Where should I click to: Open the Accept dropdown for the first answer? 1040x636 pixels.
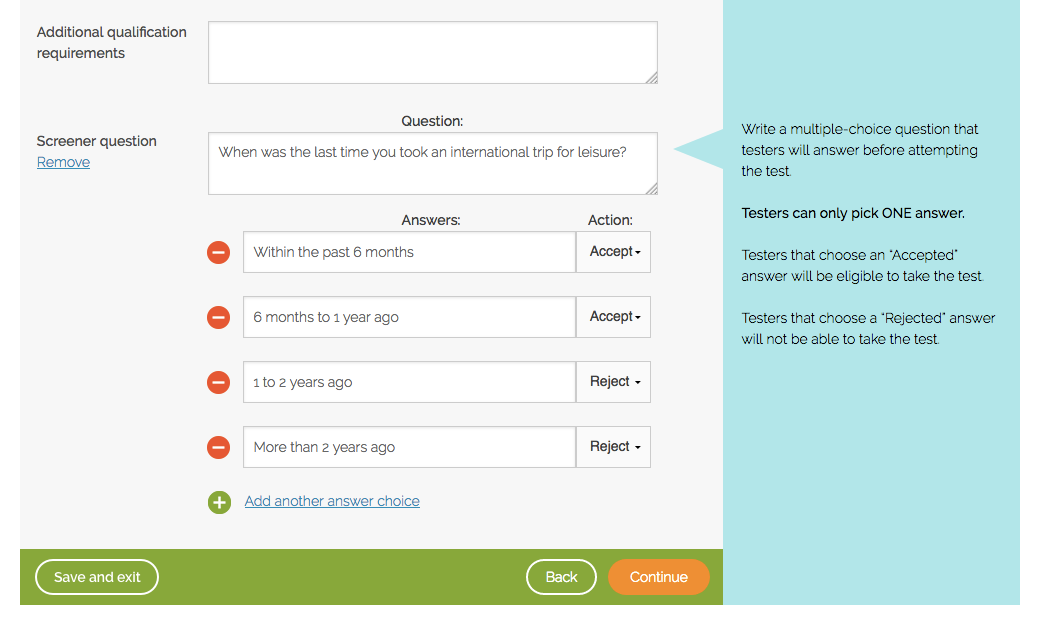coord(613,251)
